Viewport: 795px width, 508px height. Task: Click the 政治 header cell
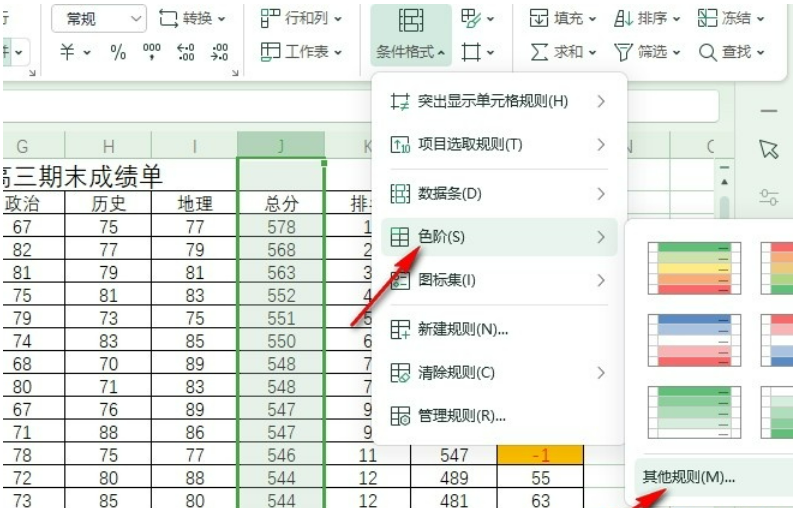click(x=33, y=203)
